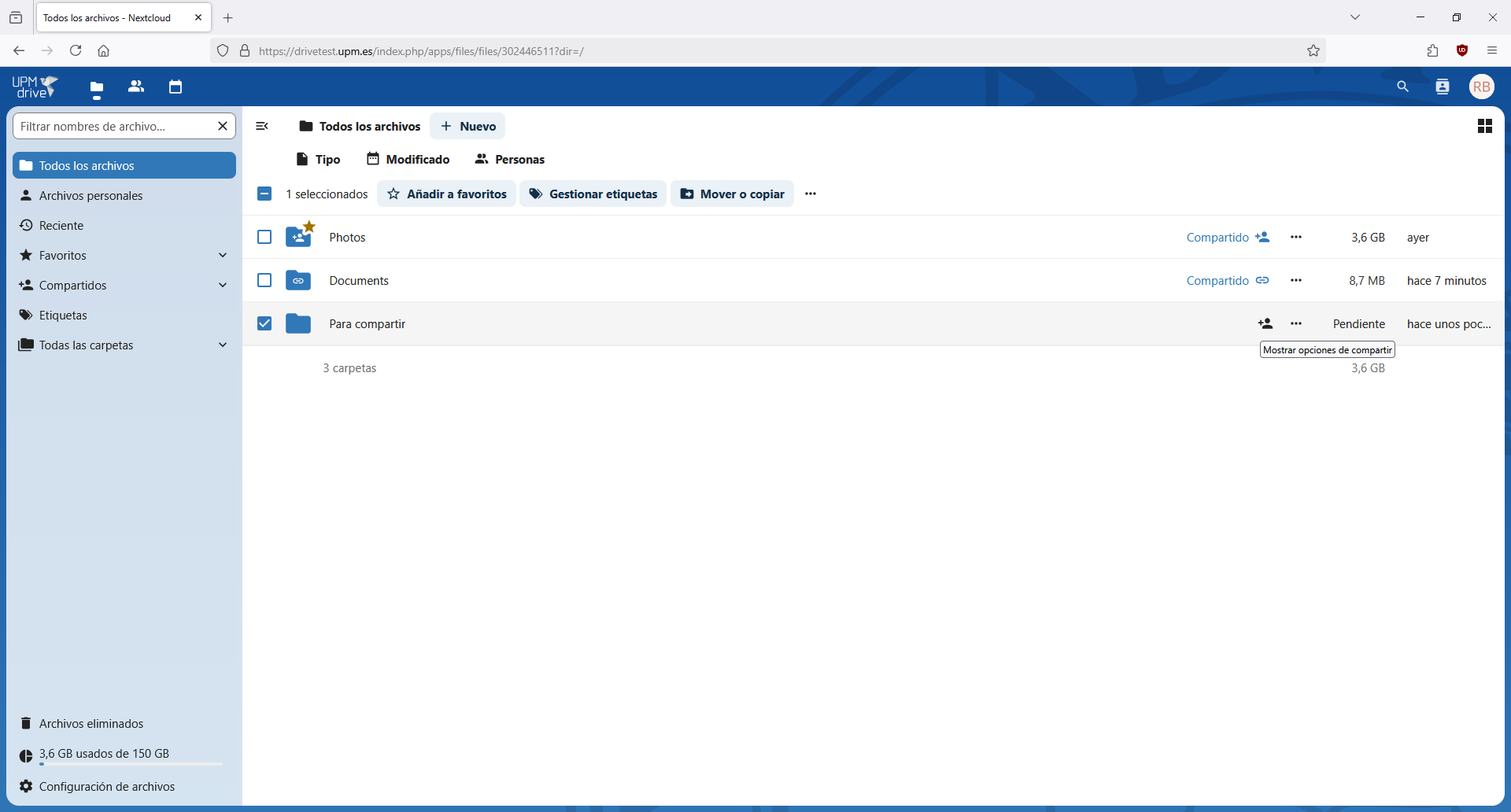Open the Personas filter dropdown
This screenshot has height=812, width=1511.
[x=510, y=159]
